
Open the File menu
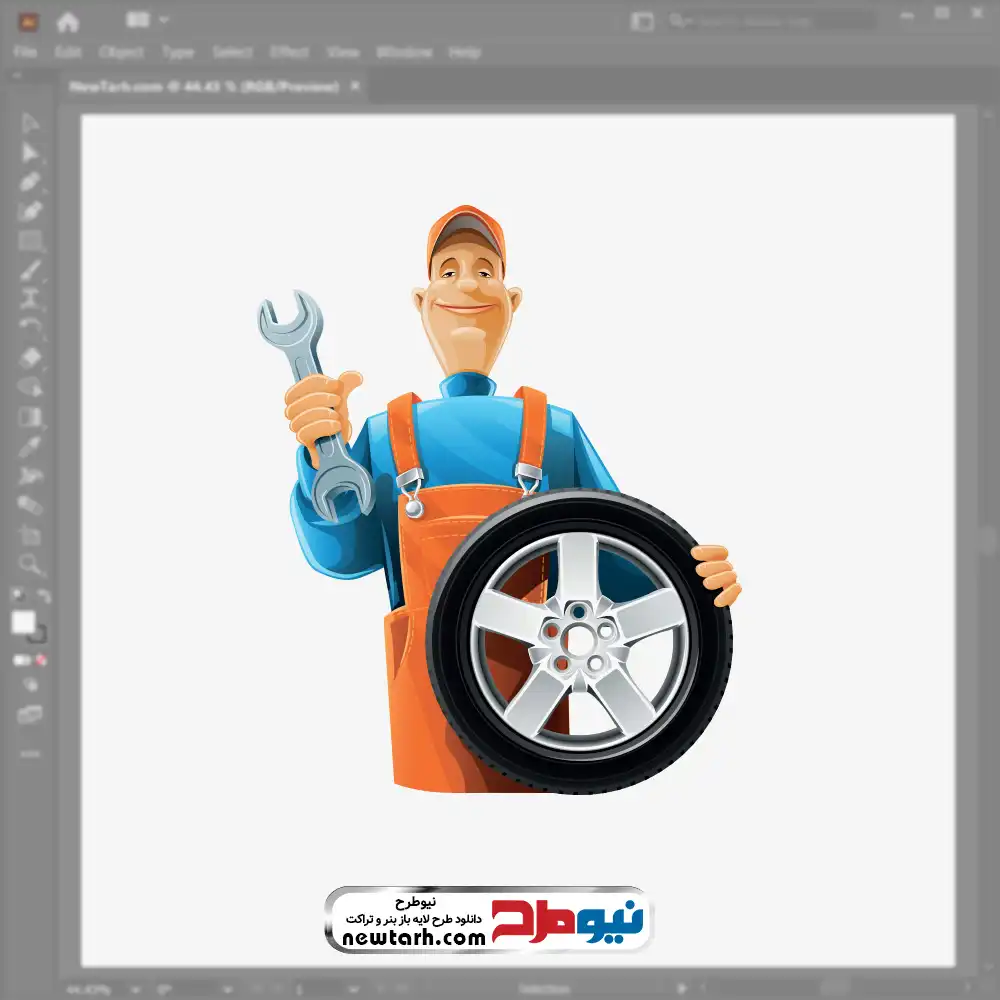pos(25,52)
